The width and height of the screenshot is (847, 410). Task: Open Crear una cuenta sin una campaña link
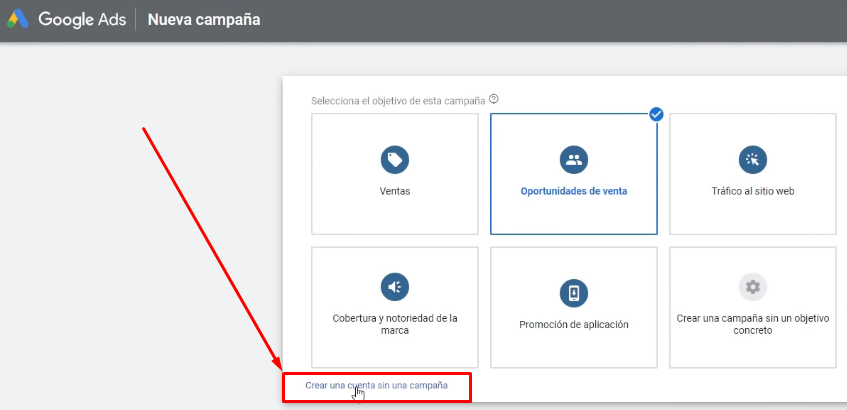pos(376,384)
